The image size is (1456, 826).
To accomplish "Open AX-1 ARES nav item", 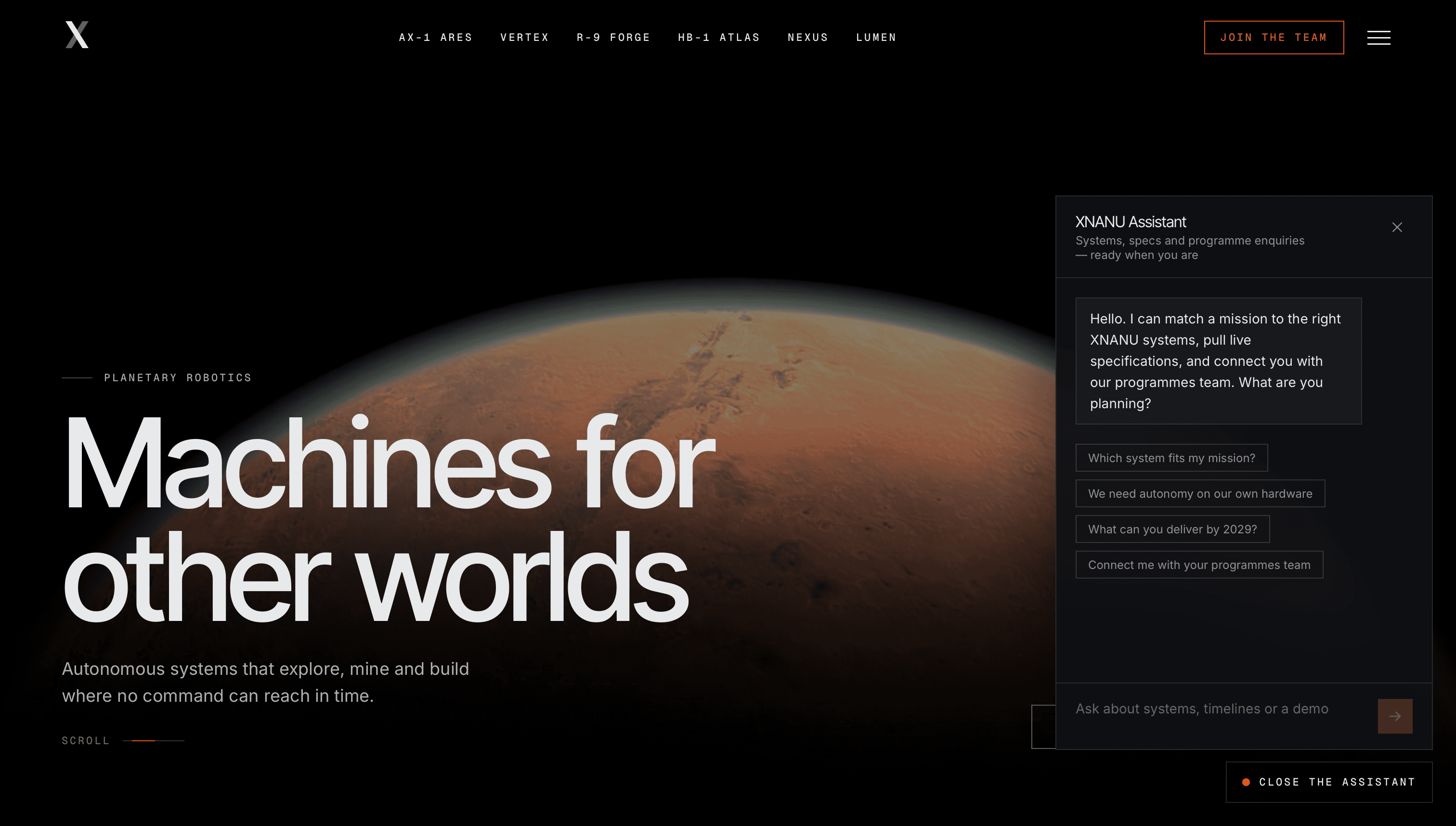I will coord(435,38).
